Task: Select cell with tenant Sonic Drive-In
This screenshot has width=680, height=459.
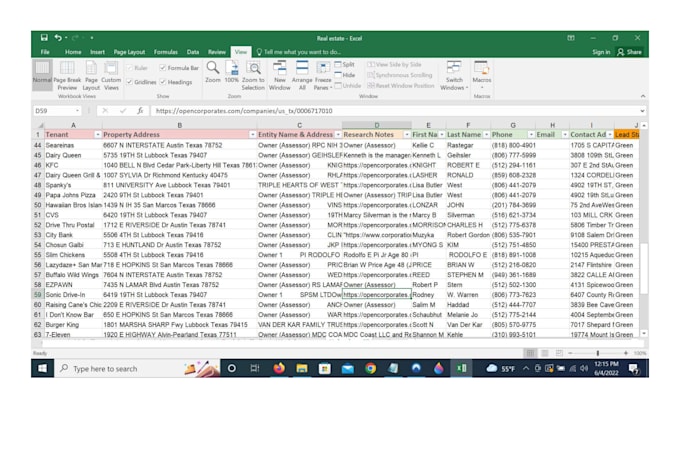Action: 73,295
